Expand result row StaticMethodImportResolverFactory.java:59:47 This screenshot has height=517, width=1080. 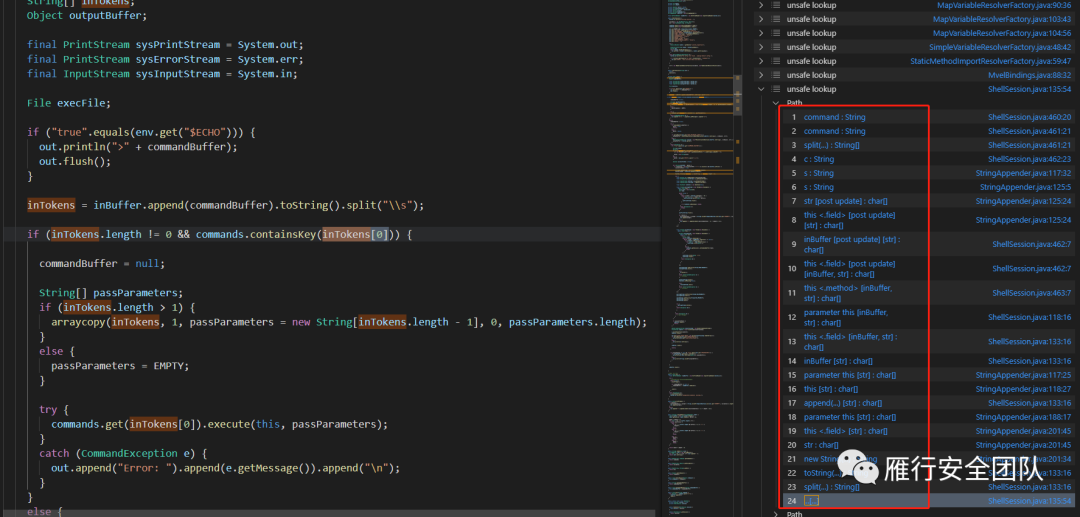(760, 61)
